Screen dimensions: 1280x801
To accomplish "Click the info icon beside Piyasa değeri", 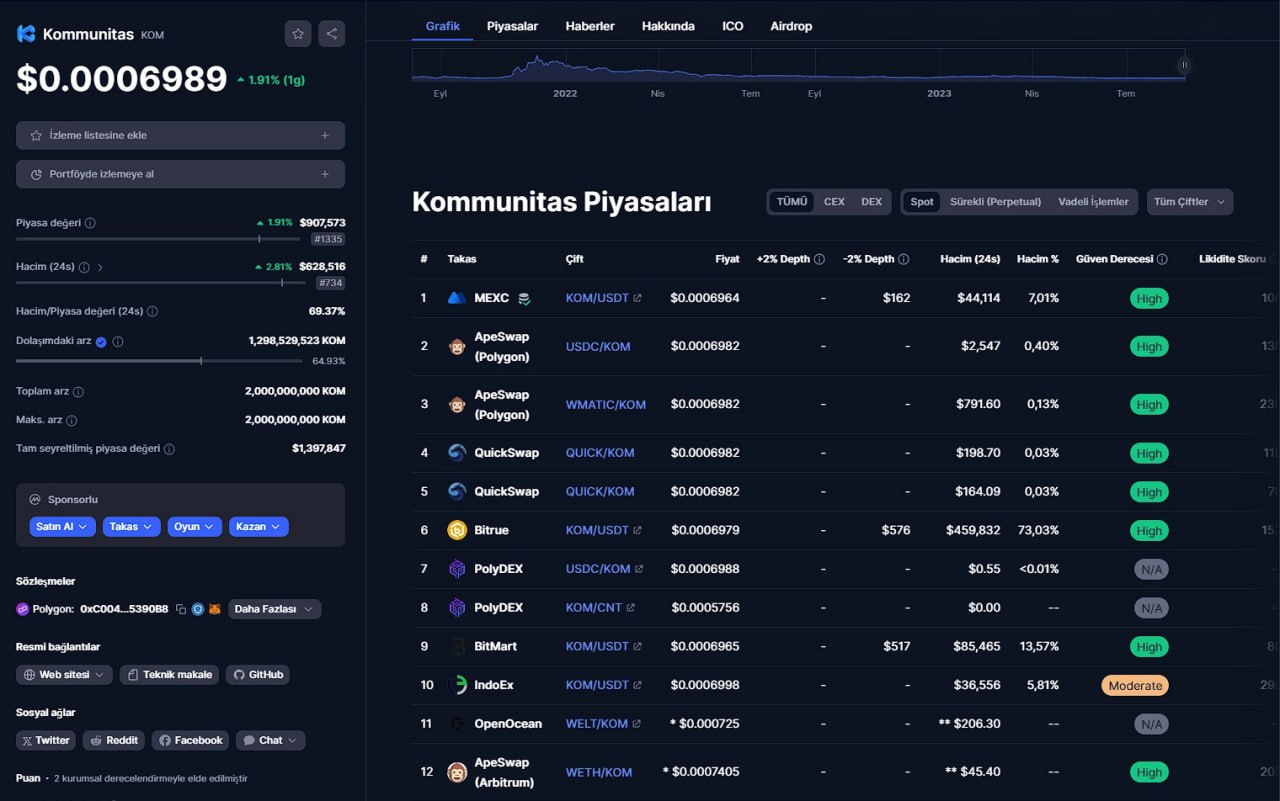I will pyautogui.click(x=90, y=223).
